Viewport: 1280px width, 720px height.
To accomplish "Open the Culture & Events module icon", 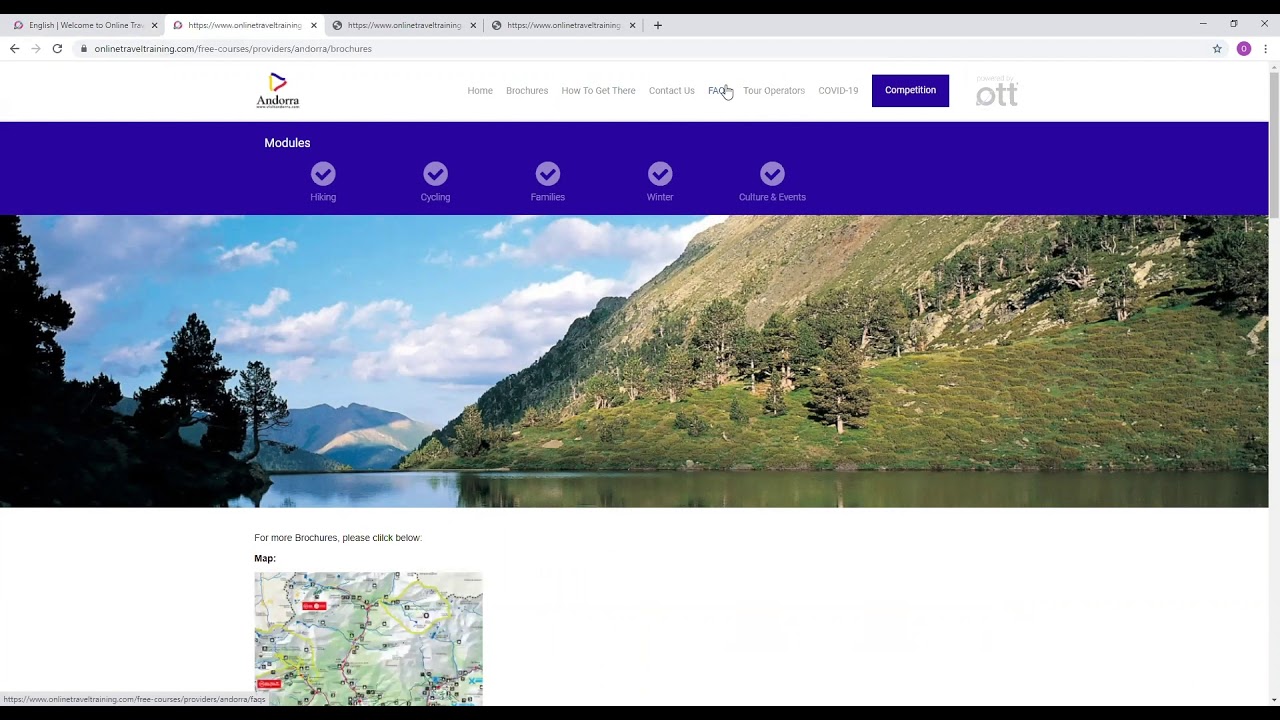I will [x=772, y=174].
